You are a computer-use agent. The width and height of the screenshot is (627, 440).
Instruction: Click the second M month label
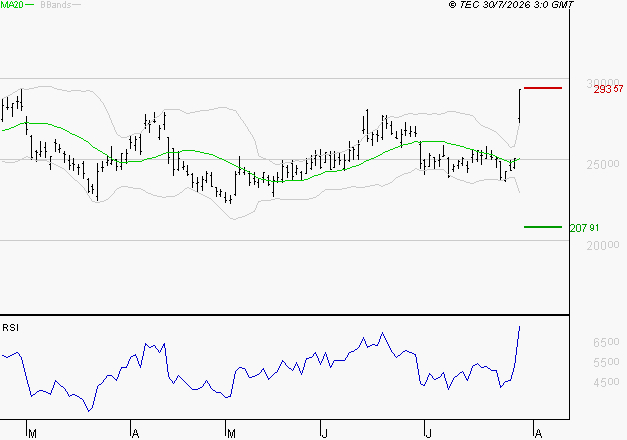click(231, 434)
